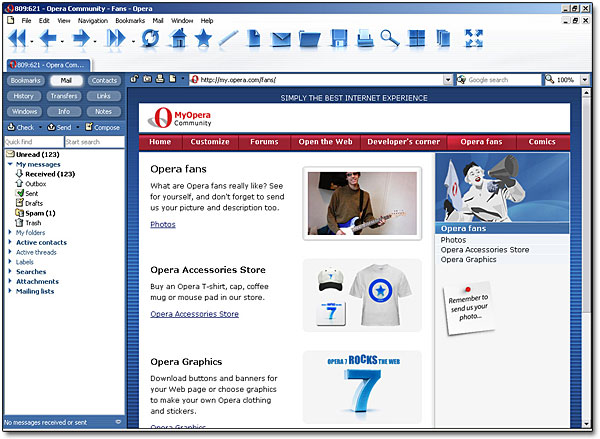Show the Links panel

[x=104, y=96]
